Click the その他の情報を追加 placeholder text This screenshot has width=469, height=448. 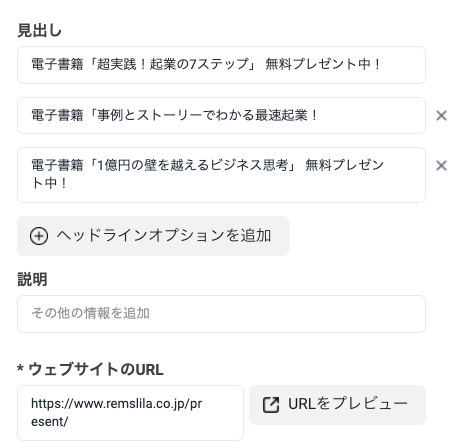[90, 313]
